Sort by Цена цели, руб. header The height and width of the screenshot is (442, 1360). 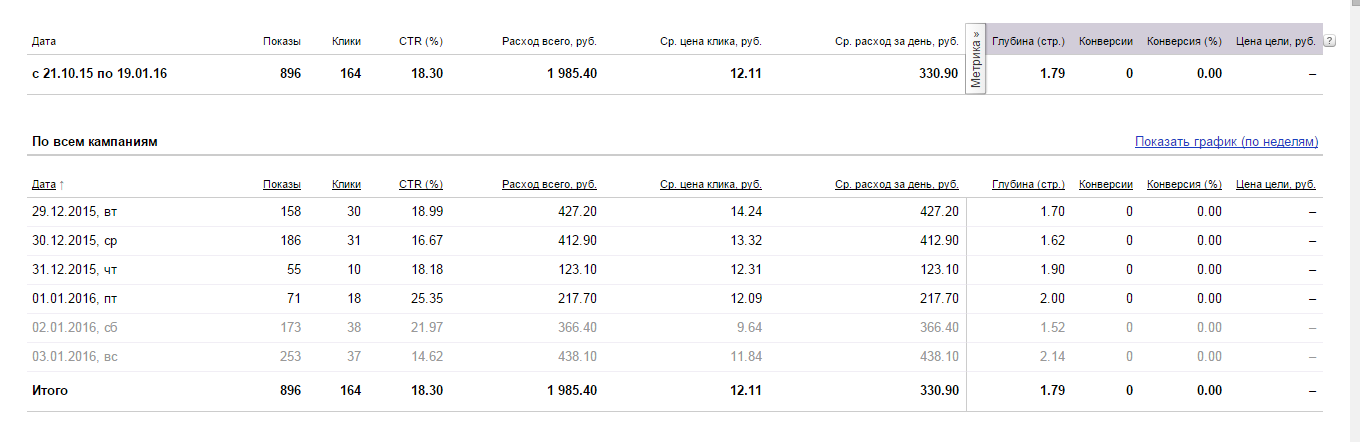(x=1276, y=184)
